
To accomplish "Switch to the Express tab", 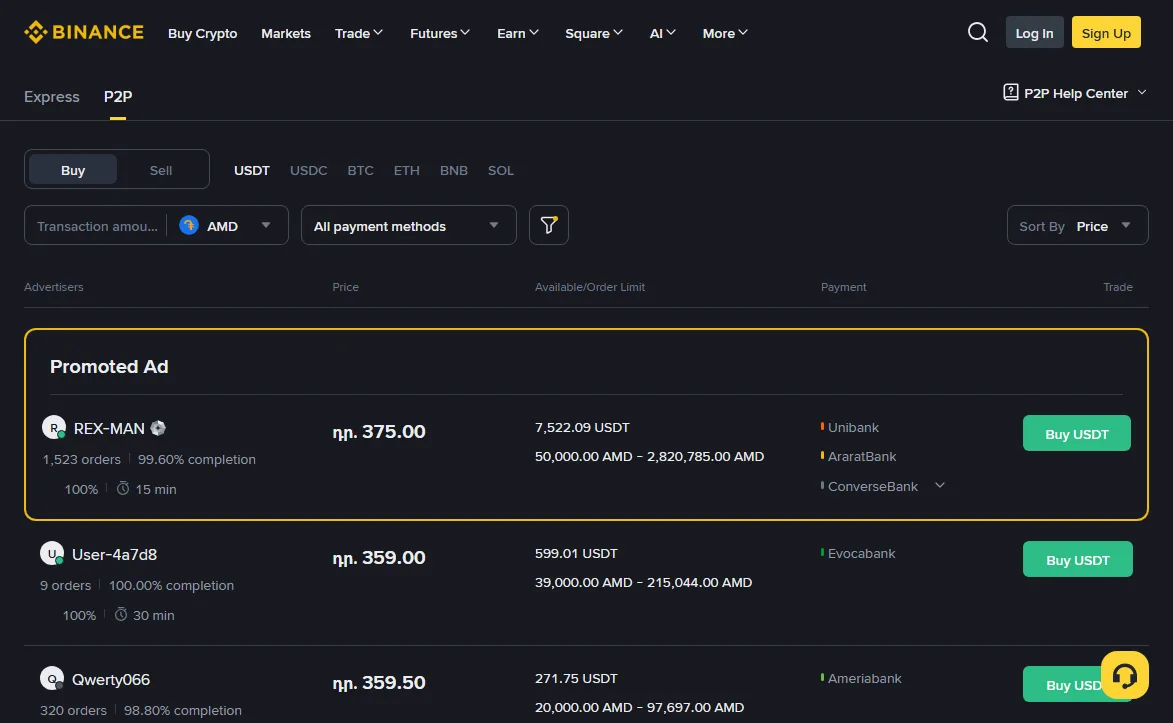I will pyautogui.click(x=52, y=97).
